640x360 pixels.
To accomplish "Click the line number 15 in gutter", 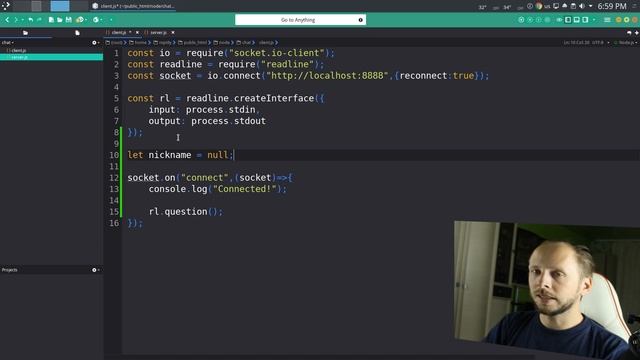I will tap(114, 212).
